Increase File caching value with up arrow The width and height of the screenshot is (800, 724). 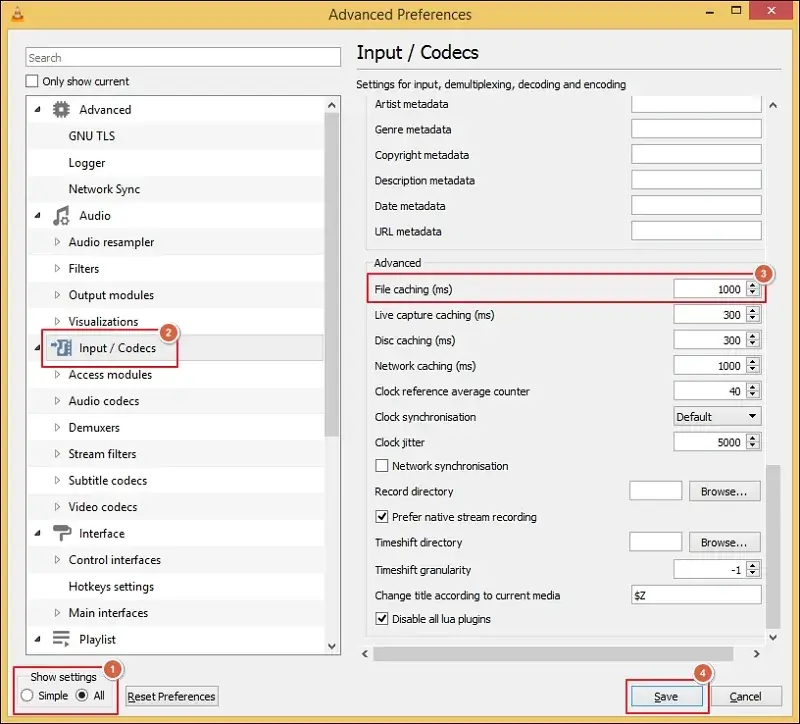pos(753,285)
